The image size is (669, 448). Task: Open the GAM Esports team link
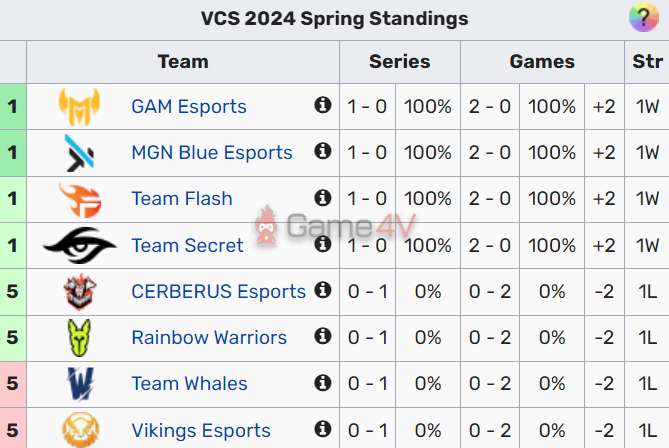[189, 106]
